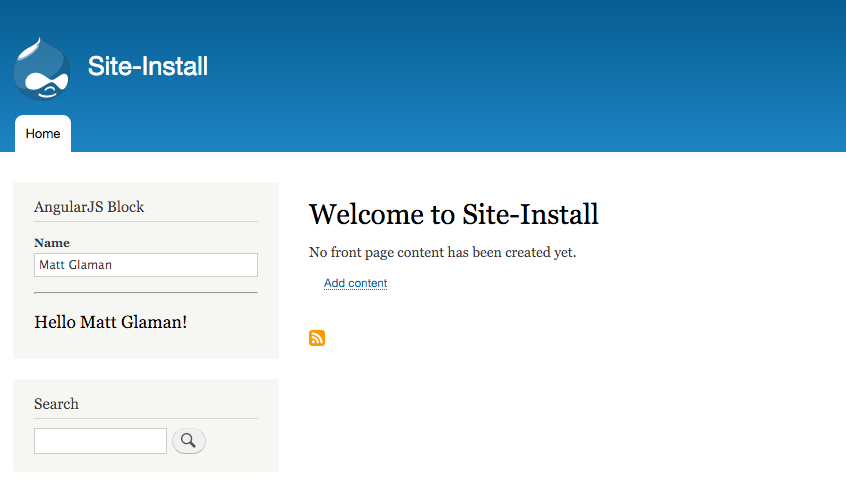
Task: Click the Site-Install site title
Action: point(148,67)
